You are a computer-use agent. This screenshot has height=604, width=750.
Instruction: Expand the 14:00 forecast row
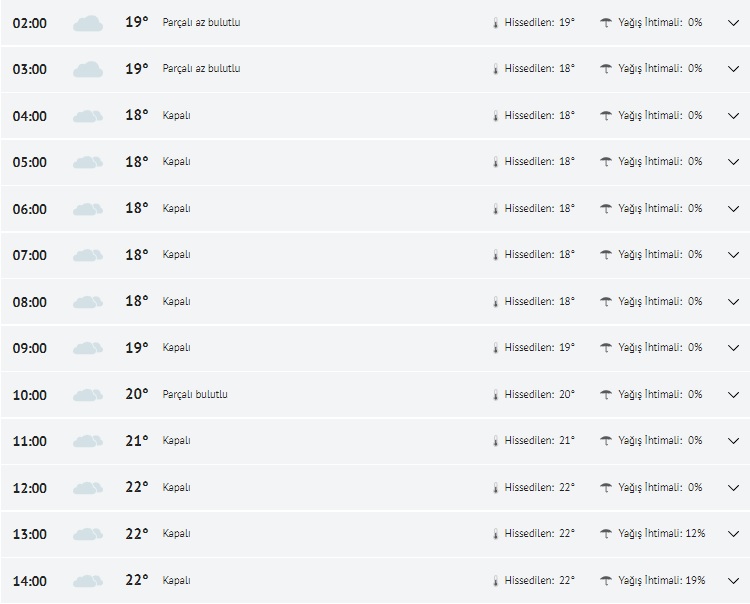click(733, 581)
